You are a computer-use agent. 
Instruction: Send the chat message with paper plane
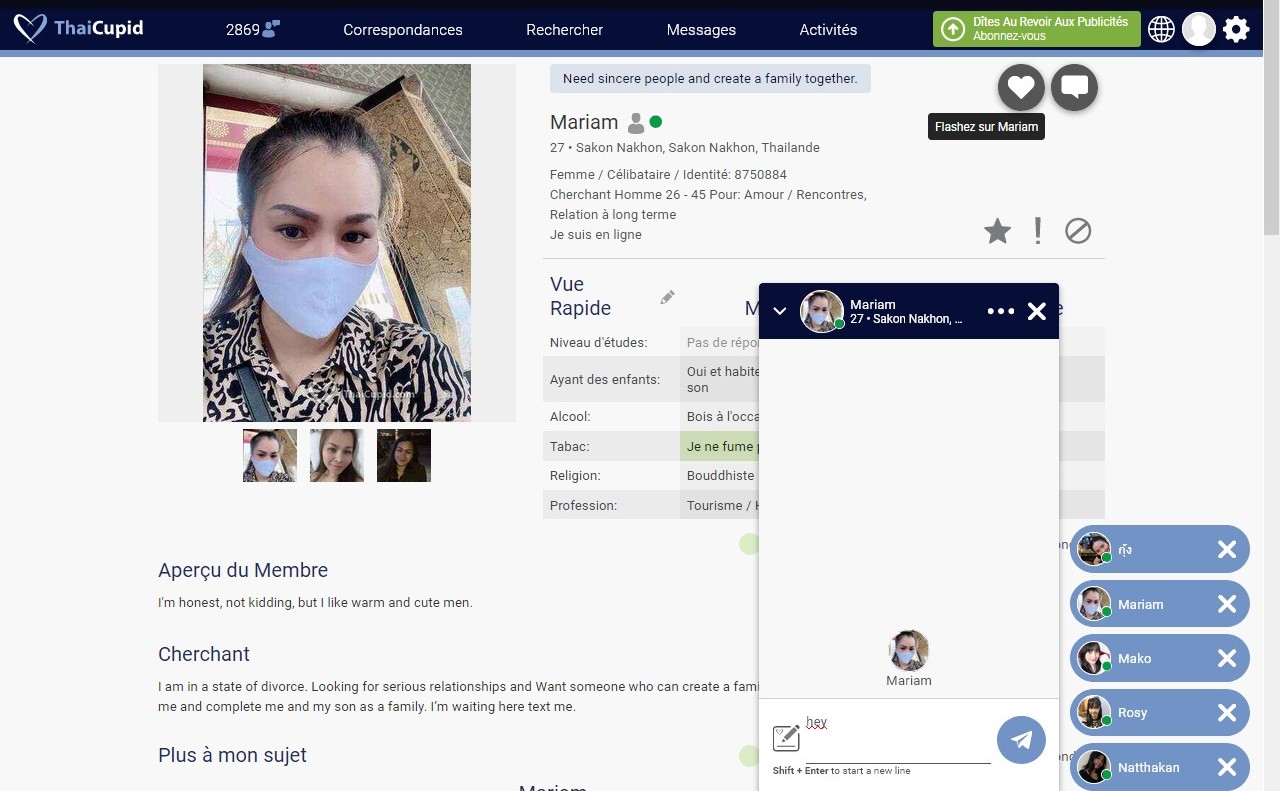pos(1021,740)
